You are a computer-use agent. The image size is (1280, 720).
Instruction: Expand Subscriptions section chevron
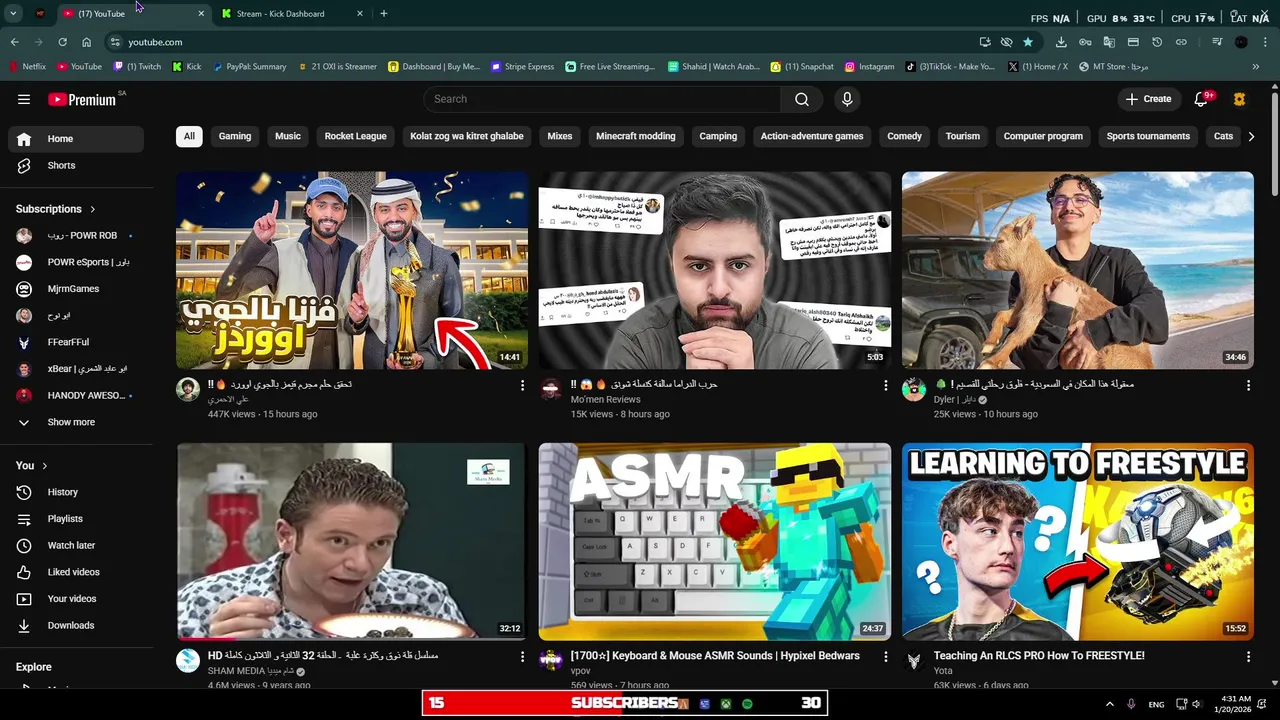point(93,209)
